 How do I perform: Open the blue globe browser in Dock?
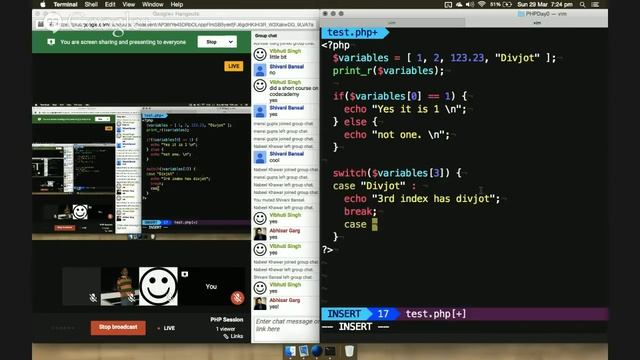[x=317, y=351]
